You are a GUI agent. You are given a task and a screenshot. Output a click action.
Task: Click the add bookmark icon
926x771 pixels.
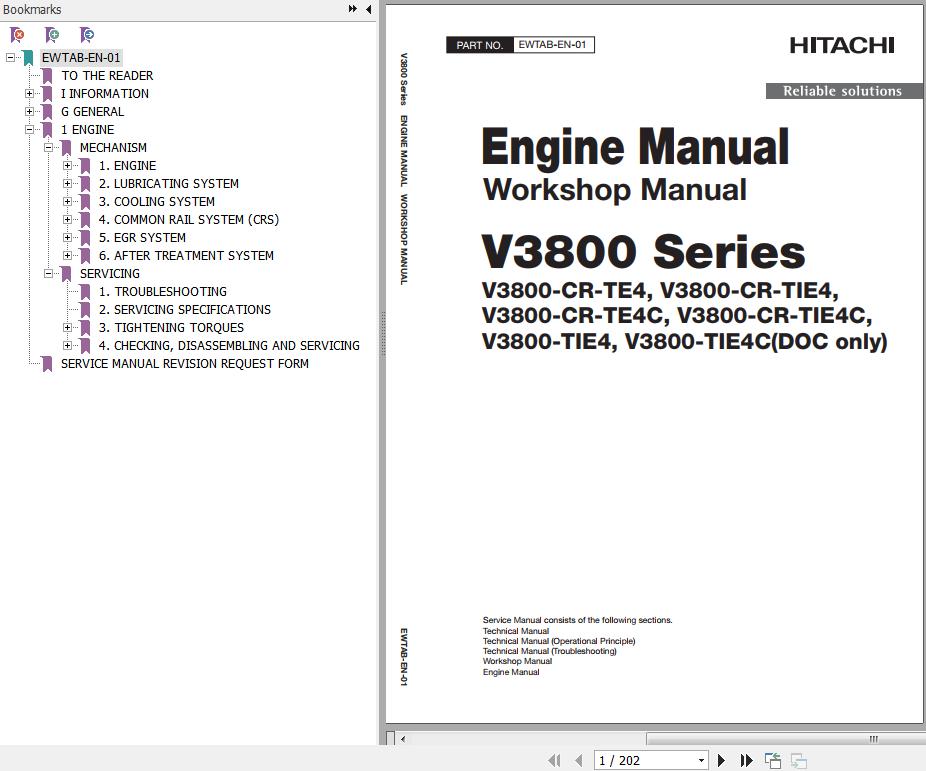52,35
